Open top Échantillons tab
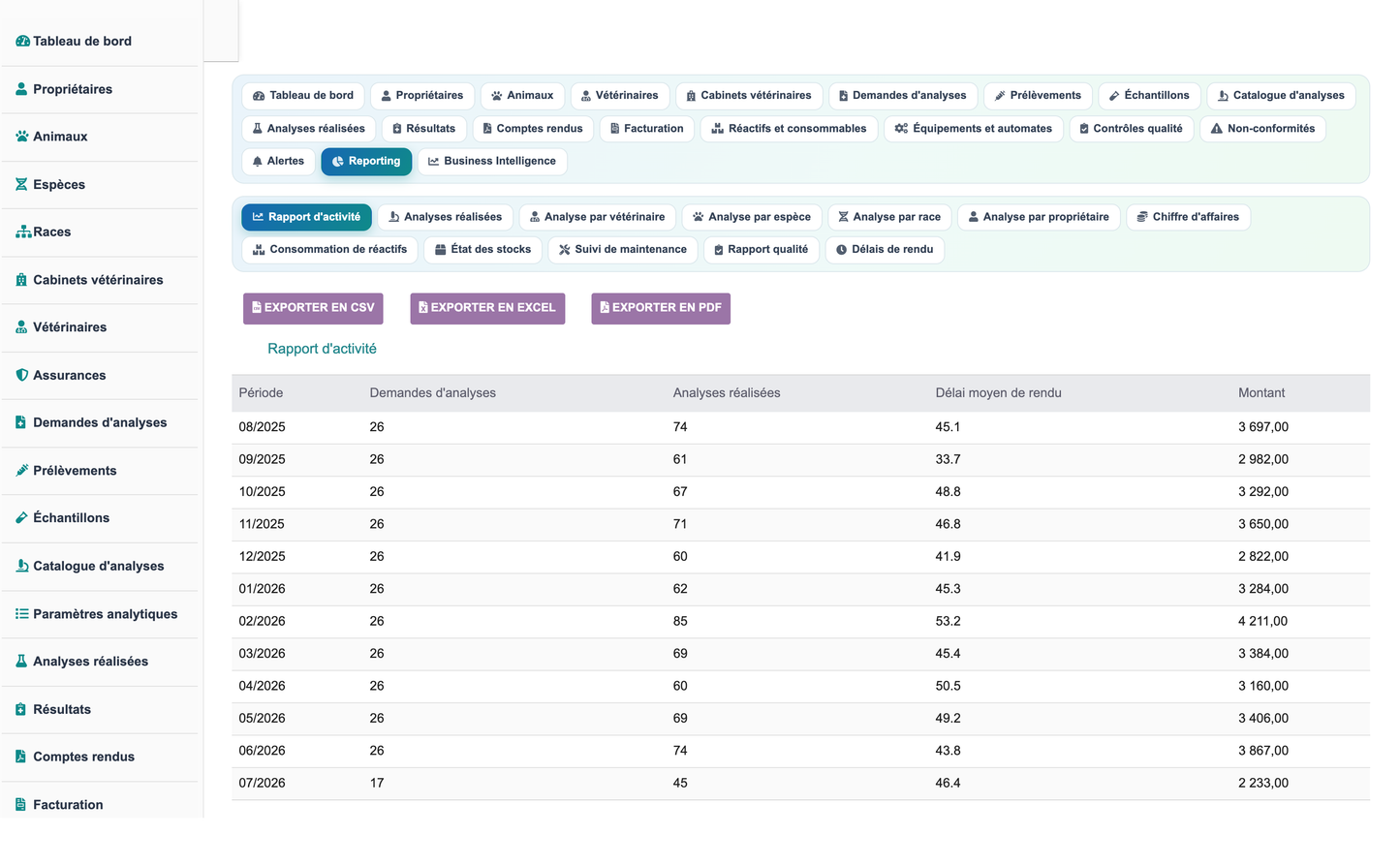This screenshot has height=866, width=1400. point(1150,96)
